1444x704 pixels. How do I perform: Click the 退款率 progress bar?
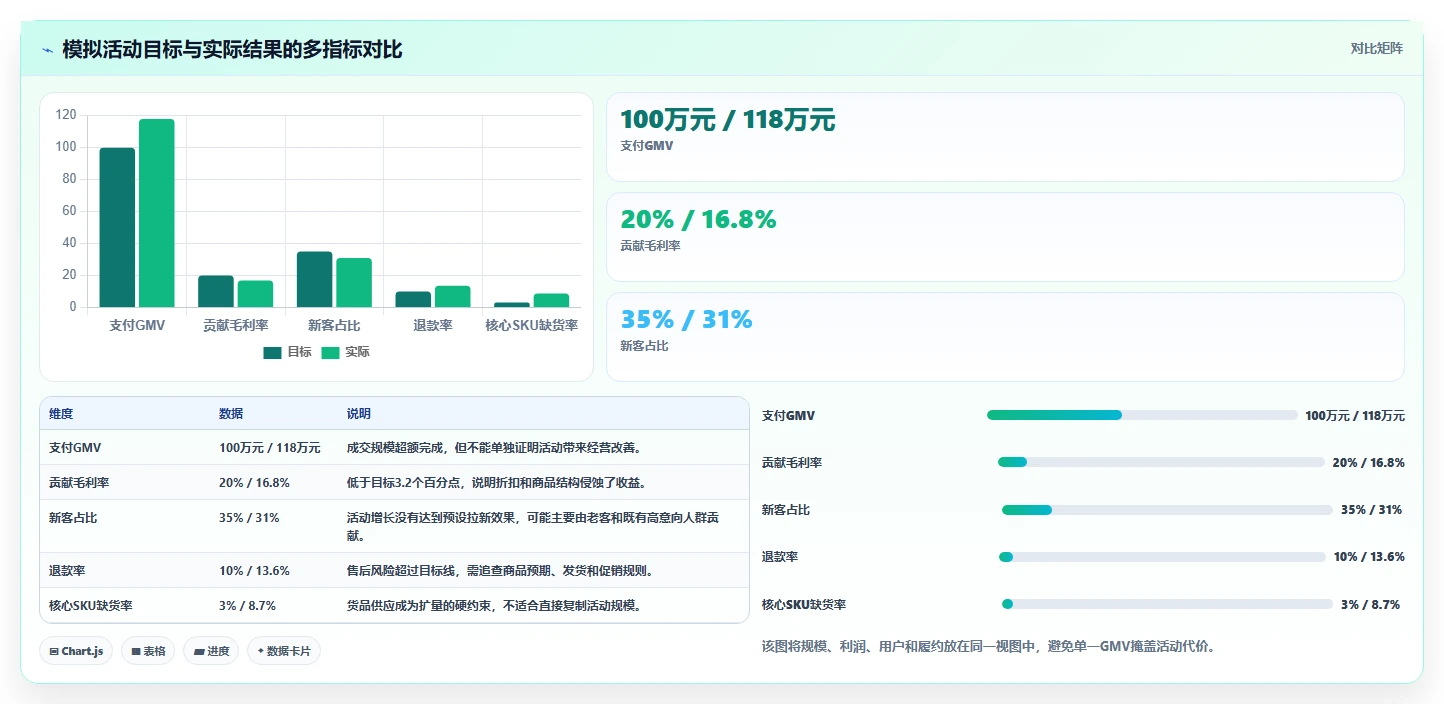(x=1162, y=557)
